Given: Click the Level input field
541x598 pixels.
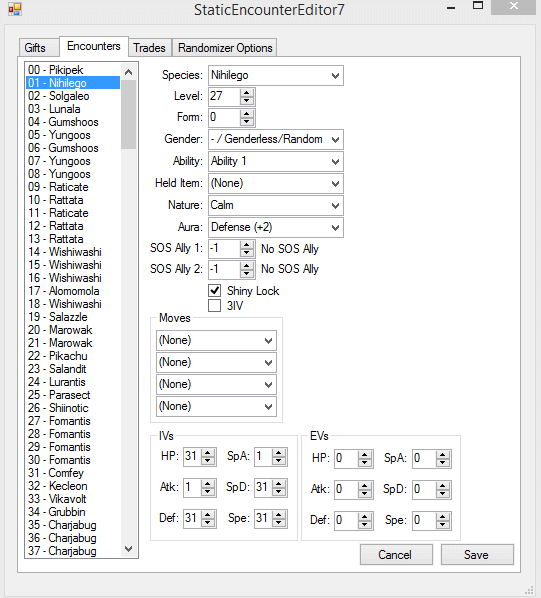Looking at the screenshot, I should point(225,96).
